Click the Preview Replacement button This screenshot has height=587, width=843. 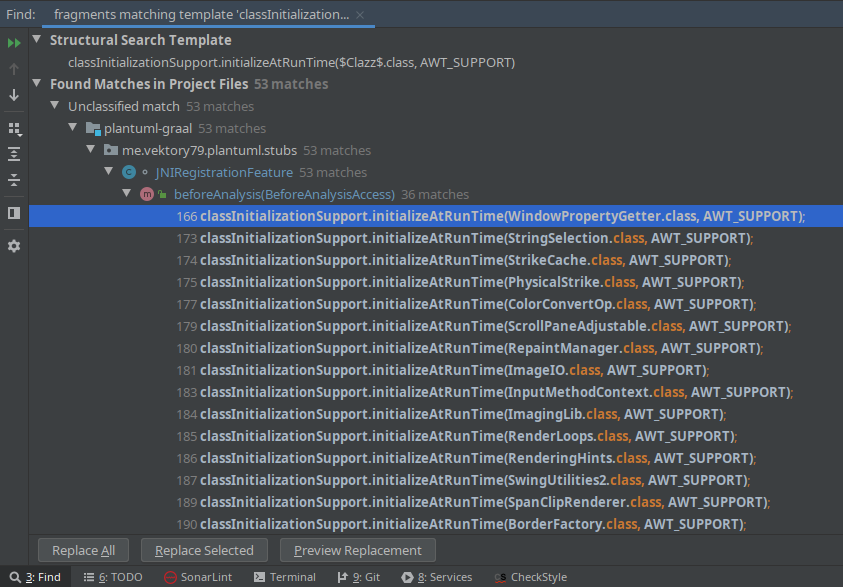pos(358,550)
